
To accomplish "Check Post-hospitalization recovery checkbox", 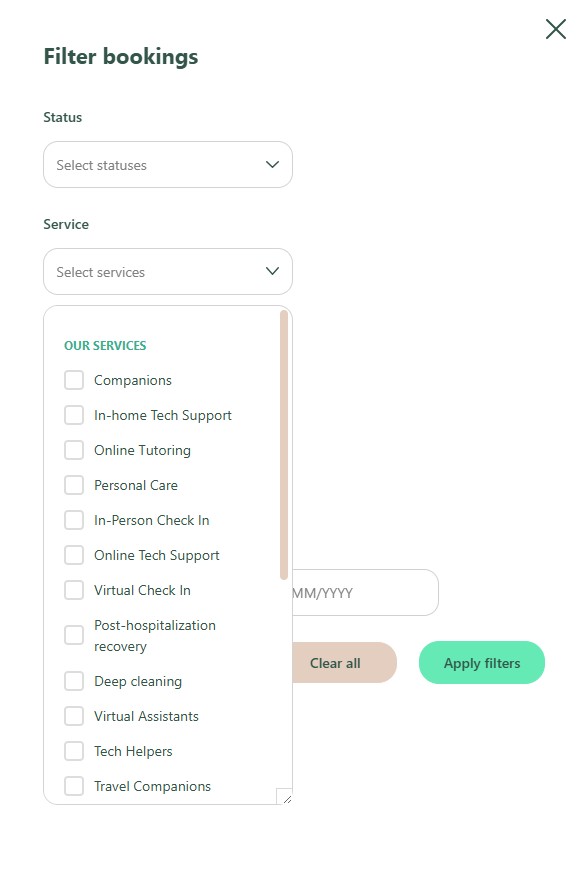I will 74,635.
